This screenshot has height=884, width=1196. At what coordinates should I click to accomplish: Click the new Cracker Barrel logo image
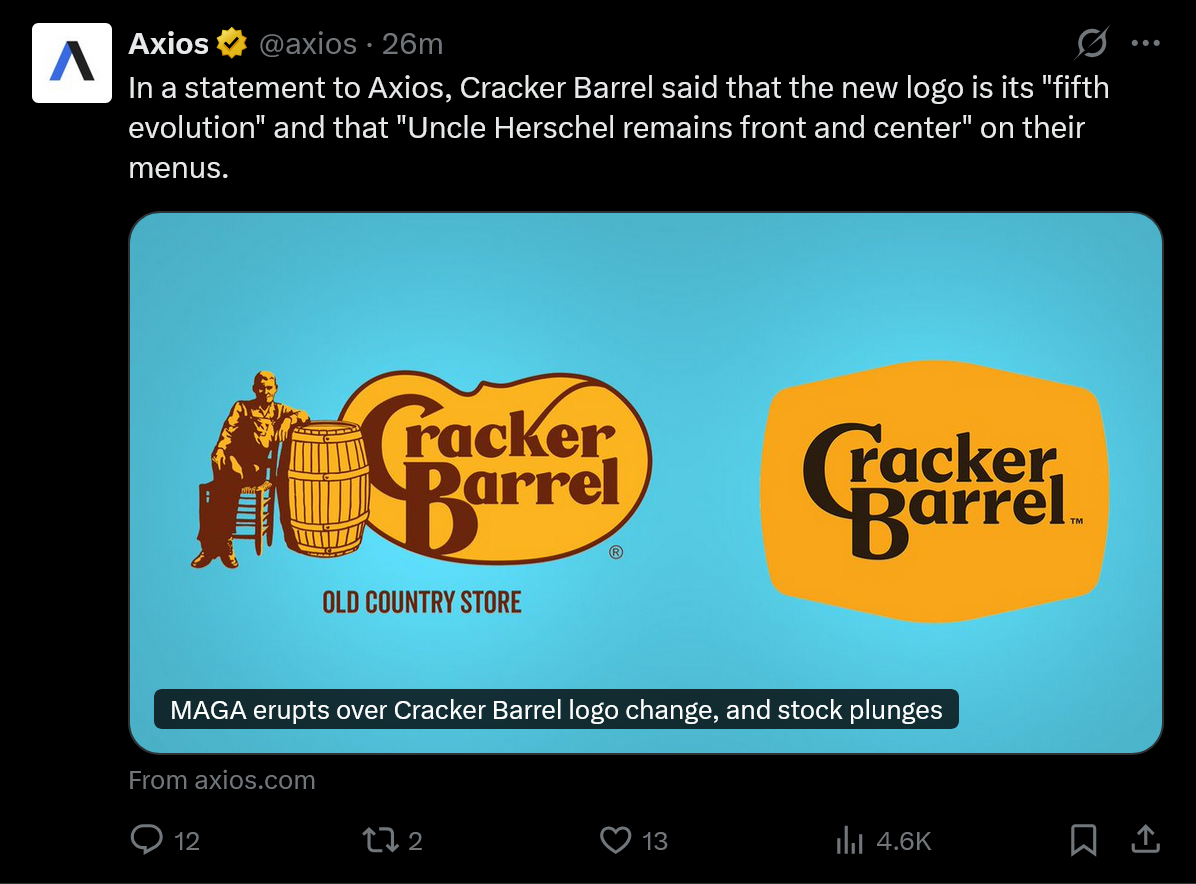(x=934, y=491)
